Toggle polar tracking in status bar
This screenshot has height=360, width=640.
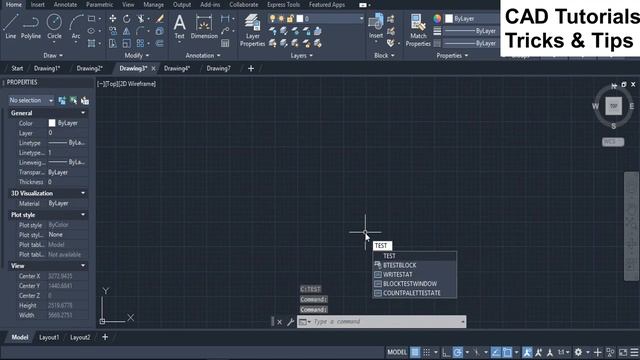458,352
